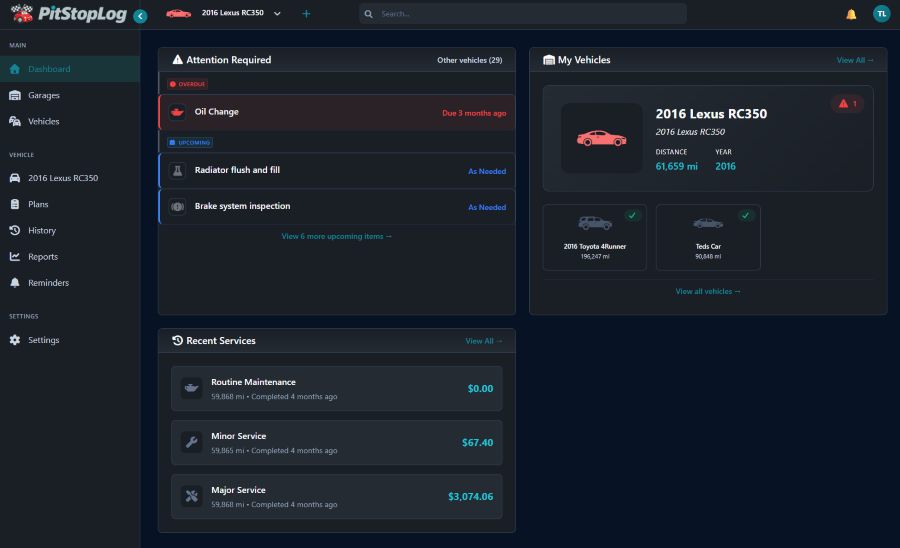
Task: Open Brake system inspection item
Action: coord(337,207)
